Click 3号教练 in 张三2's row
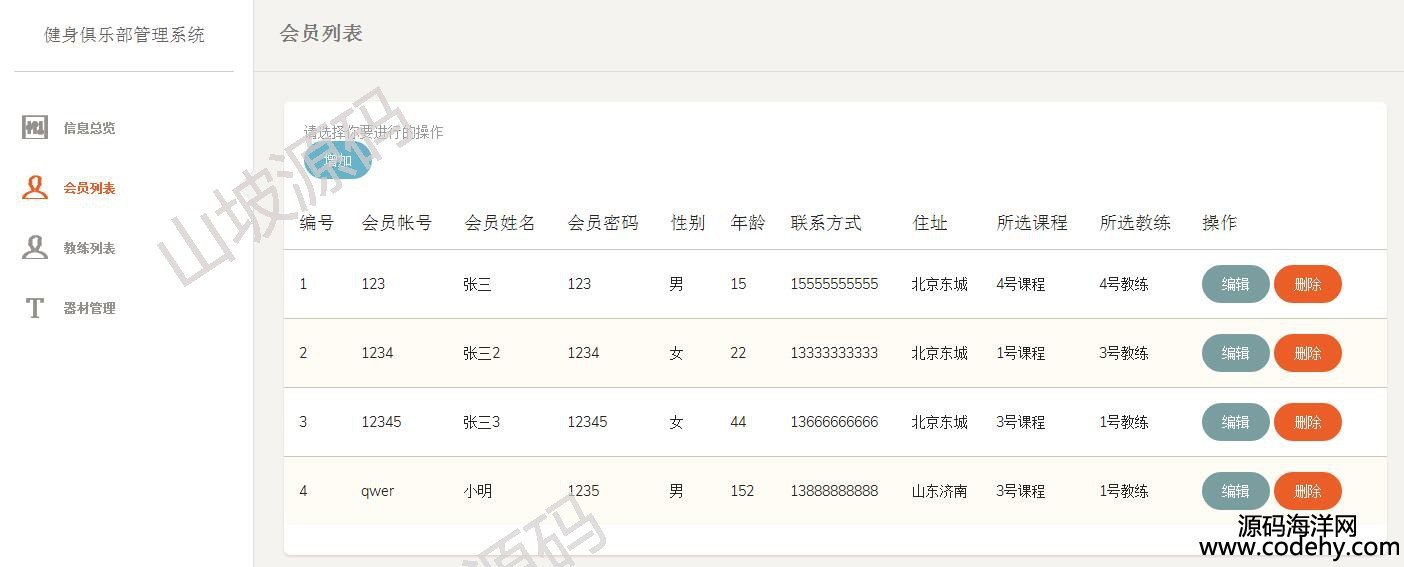 pos(1124,353)
